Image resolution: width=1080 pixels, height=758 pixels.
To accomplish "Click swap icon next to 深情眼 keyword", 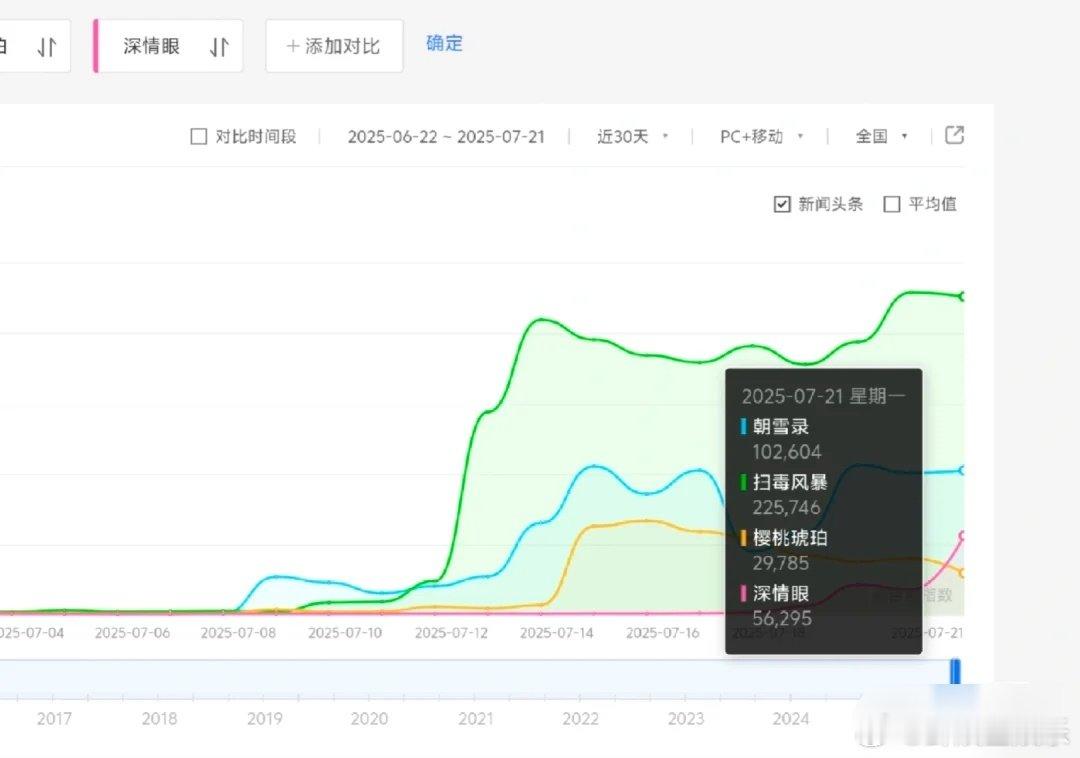I will (x=219, y=47).
